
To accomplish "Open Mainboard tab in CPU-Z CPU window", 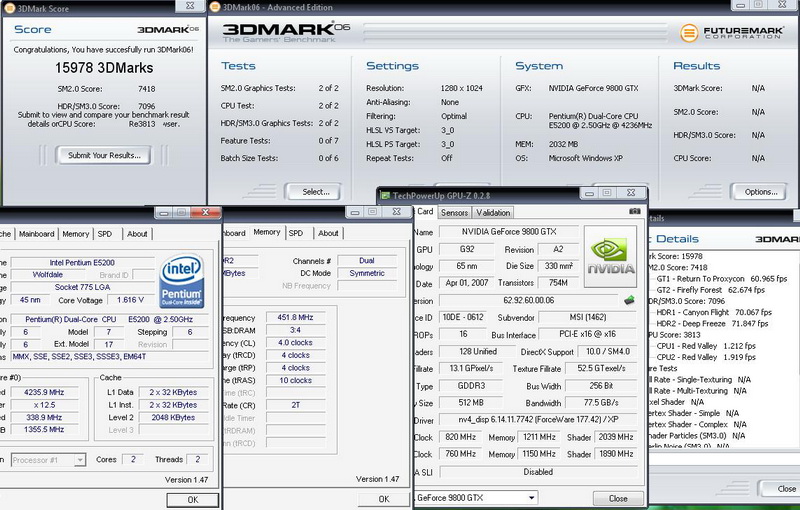I will [x=36, y=234].
